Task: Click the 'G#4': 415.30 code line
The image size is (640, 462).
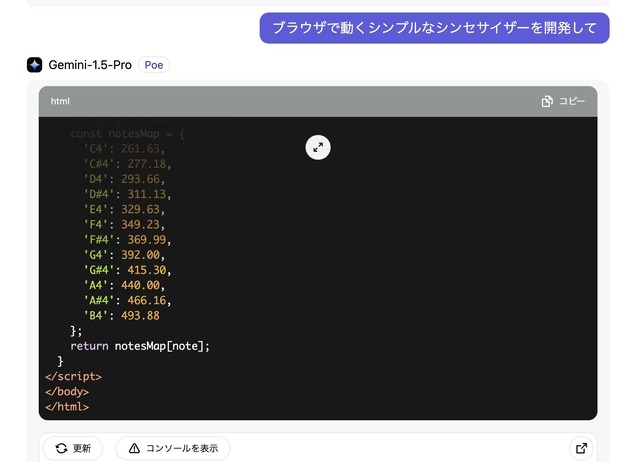Action: coord(127,270)
